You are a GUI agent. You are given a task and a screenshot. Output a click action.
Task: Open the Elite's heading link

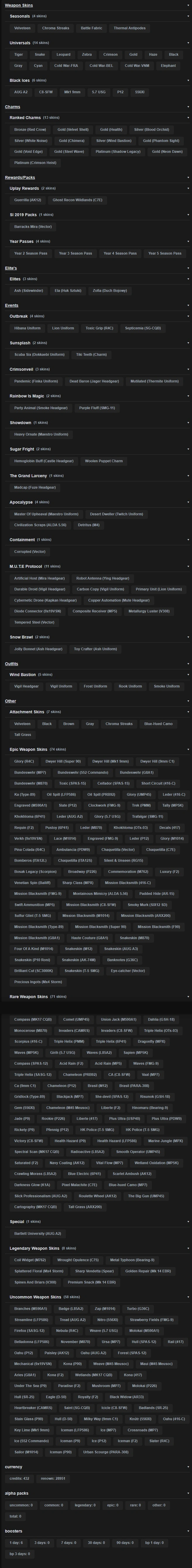pos(11,268)
